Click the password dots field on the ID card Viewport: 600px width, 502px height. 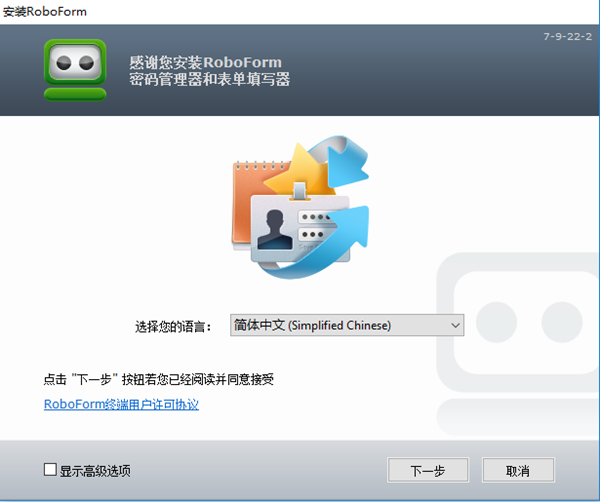click(322, 219)
